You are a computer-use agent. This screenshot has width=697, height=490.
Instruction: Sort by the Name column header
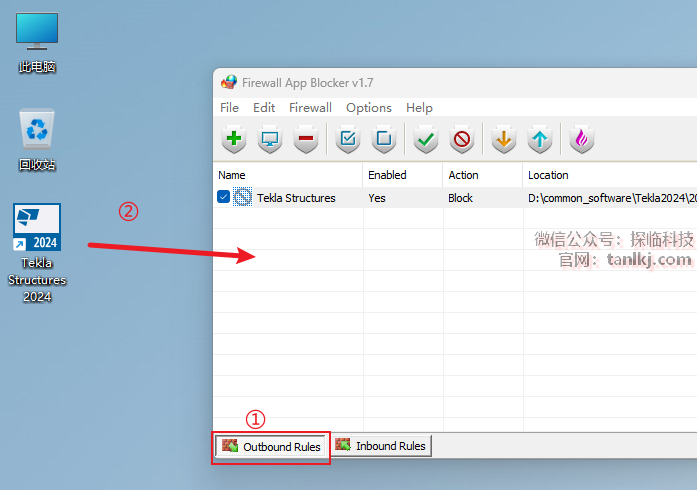tap(288, 175)
